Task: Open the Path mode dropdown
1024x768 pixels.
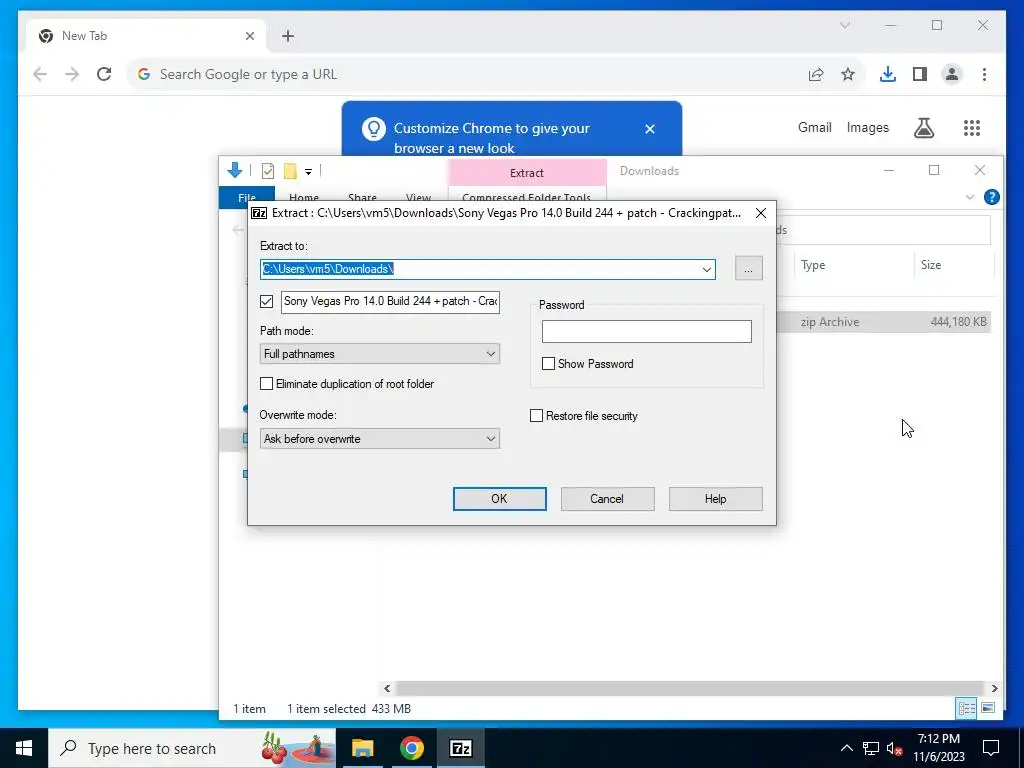Action: click(379, 354)
